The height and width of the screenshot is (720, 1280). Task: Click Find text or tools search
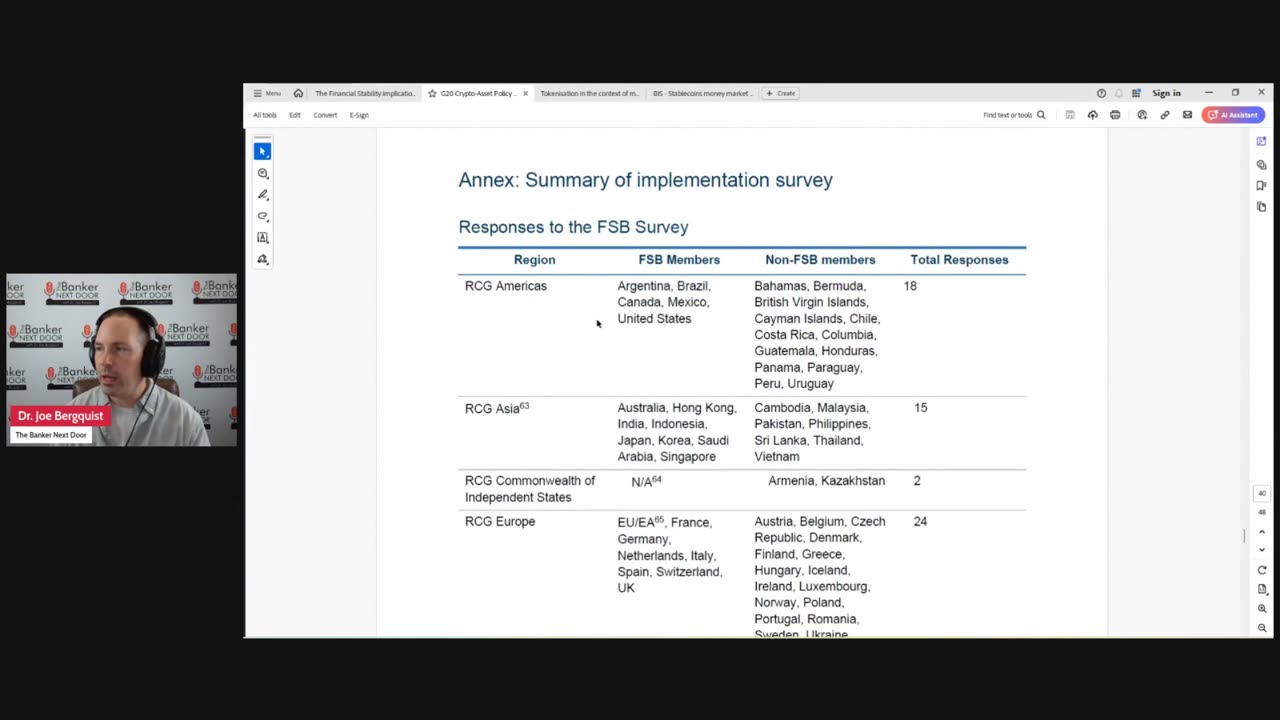pos(1014,115)
